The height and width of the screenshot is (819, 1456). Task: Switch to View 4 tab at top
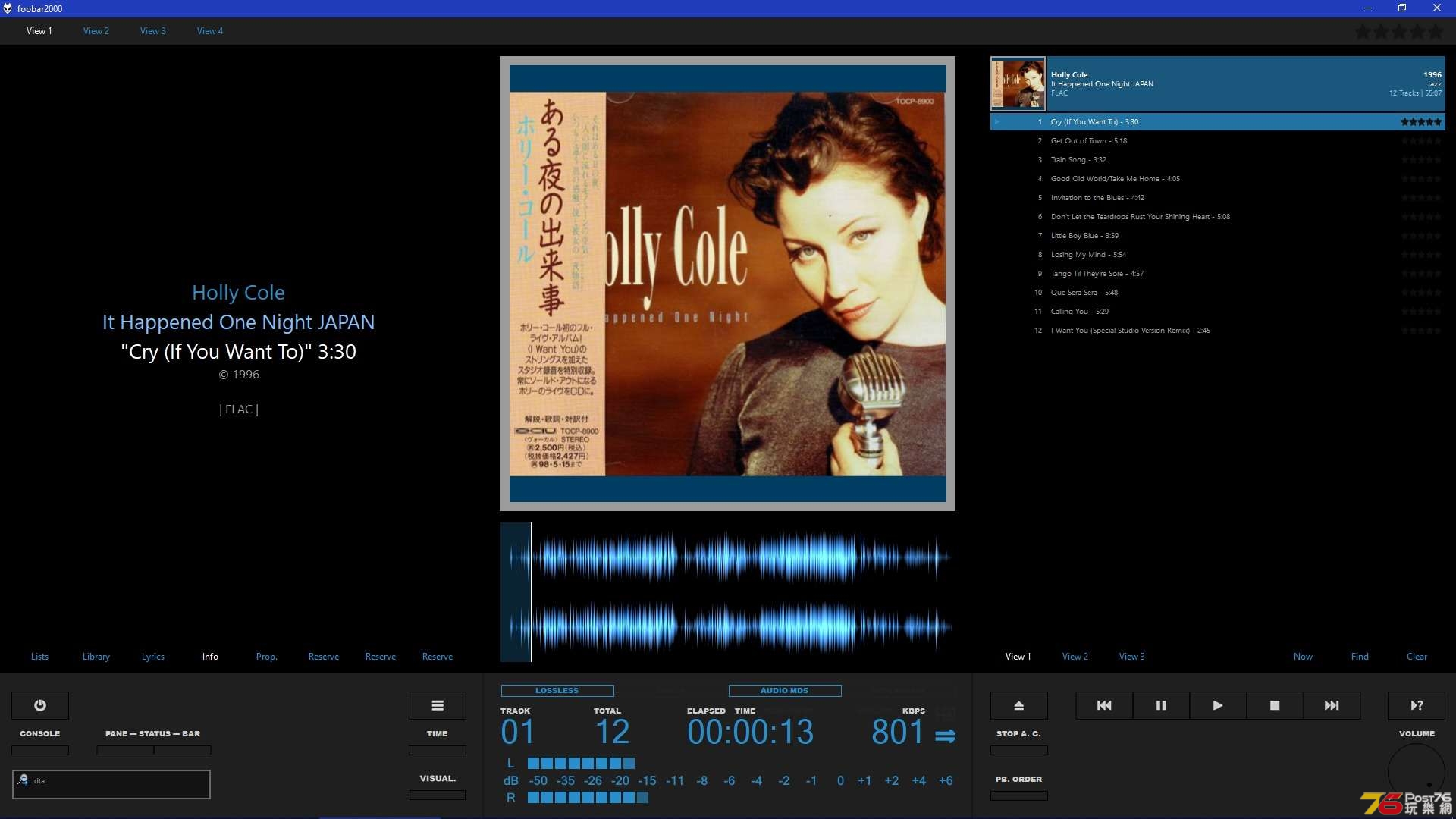point(210,31)
